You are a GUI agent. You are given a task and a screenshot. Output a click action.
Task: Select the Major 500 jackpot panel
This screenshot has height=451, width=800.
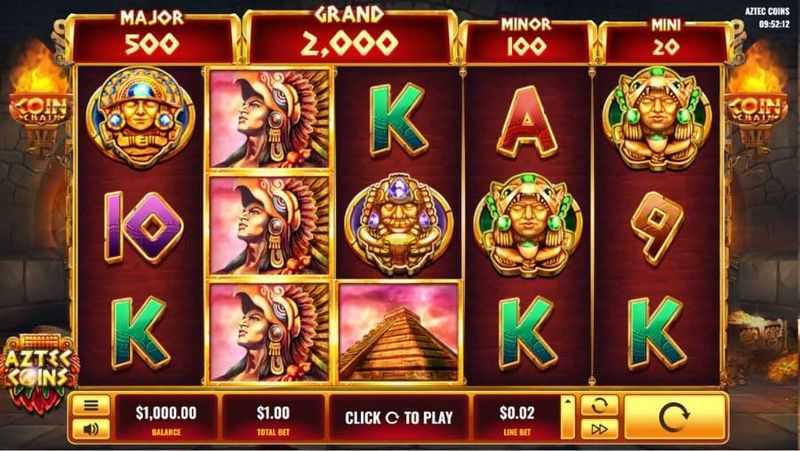coord(152,37)
